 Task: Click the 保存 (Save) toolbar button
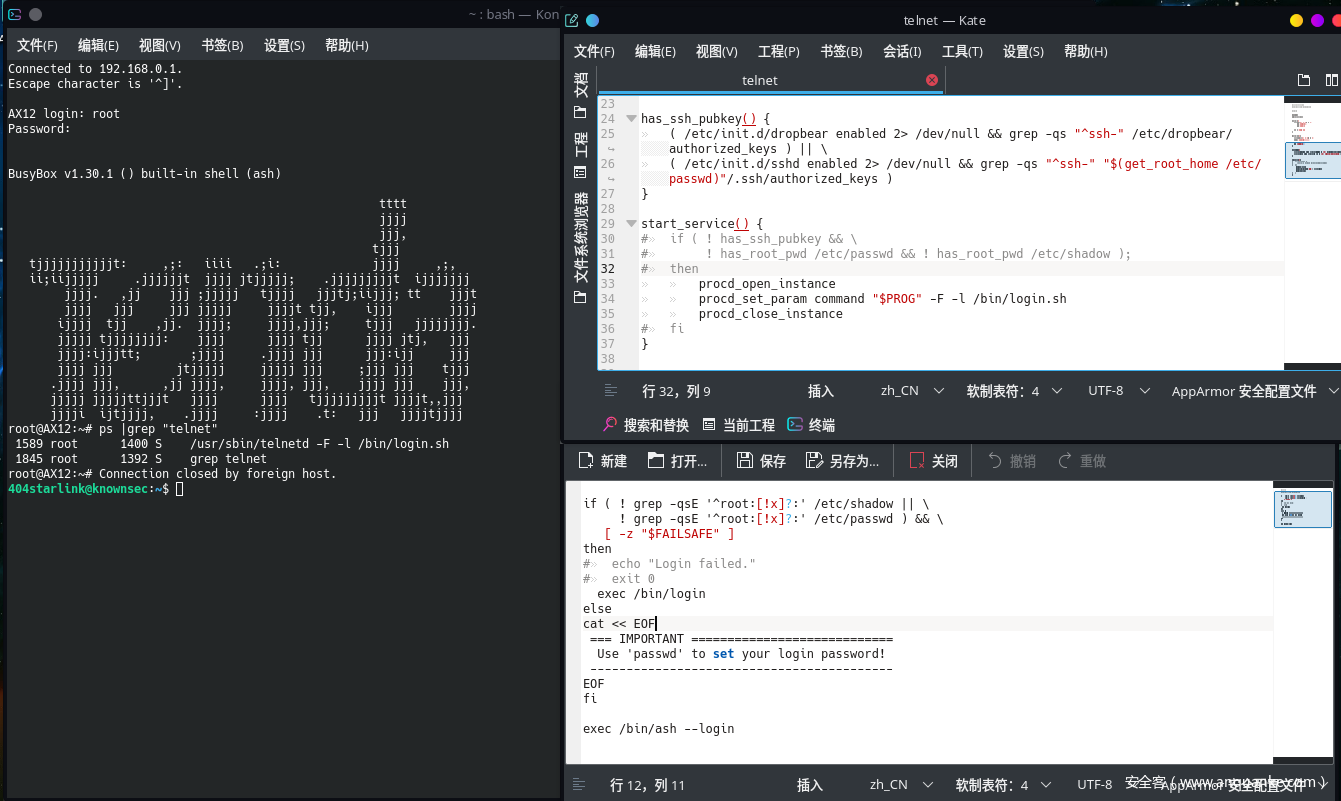coord(761,461)
